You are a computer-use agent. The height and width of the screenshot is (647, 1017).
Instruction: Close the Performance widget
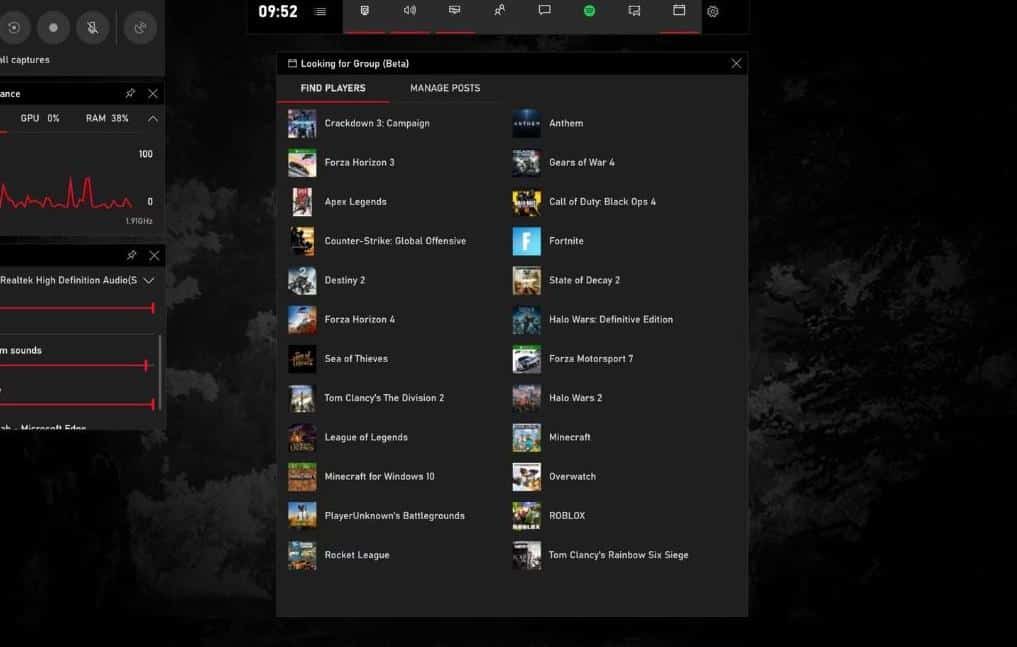[x=153, y=93]
